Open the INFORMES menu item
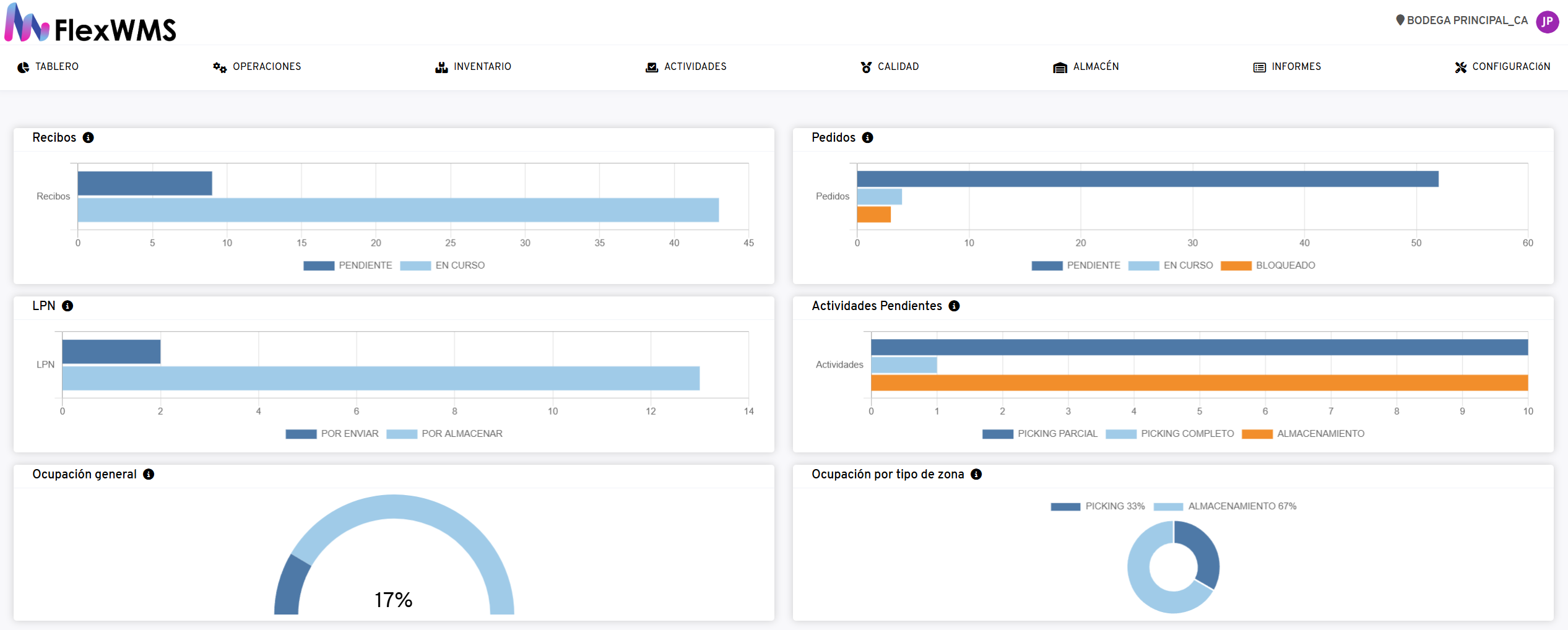The image size is (1568, 630). click(x=1288, y=67)
